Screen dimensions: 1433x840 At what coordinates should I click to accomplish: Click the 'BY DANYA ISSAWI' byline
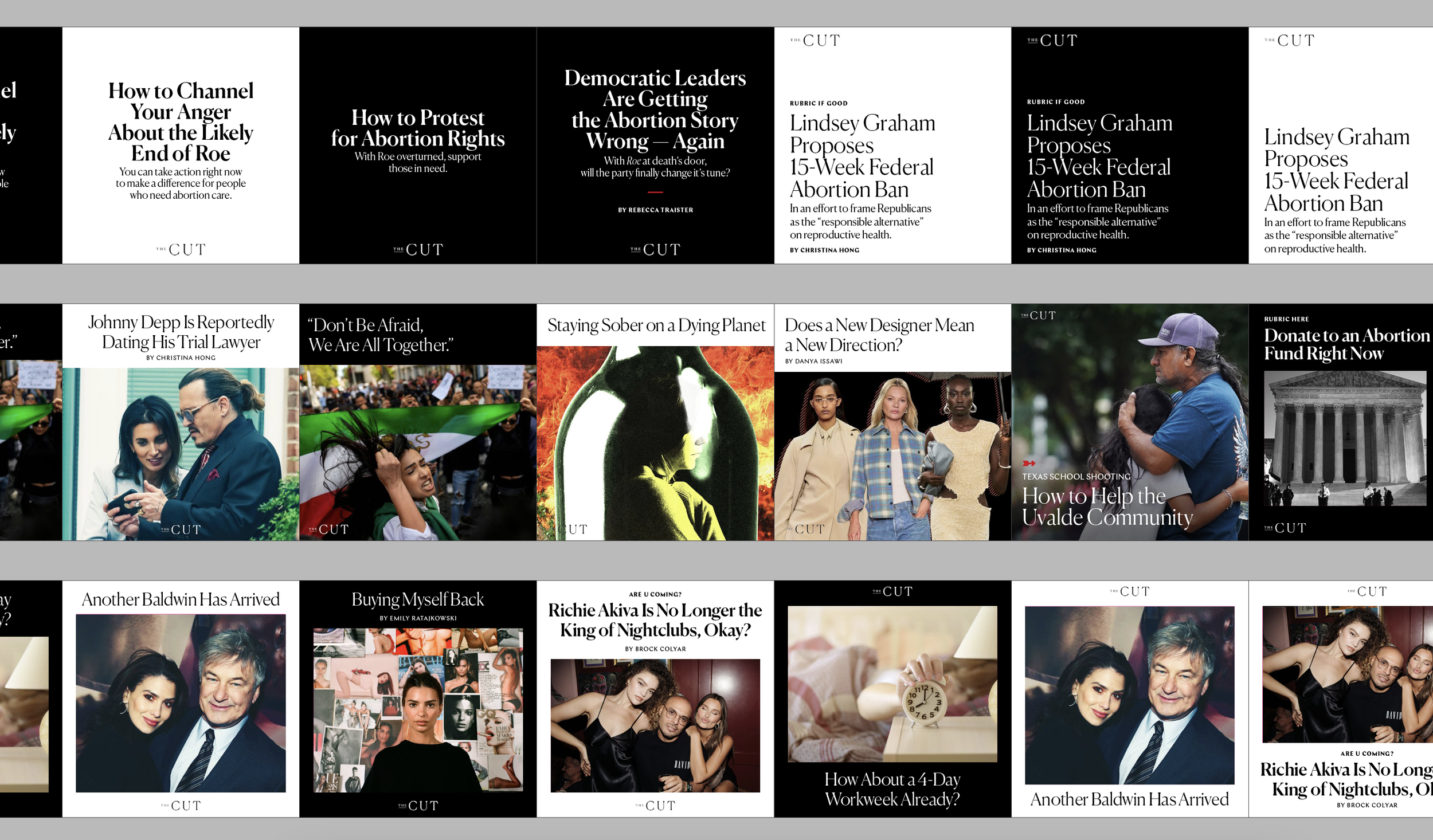[x=813, y=362]
